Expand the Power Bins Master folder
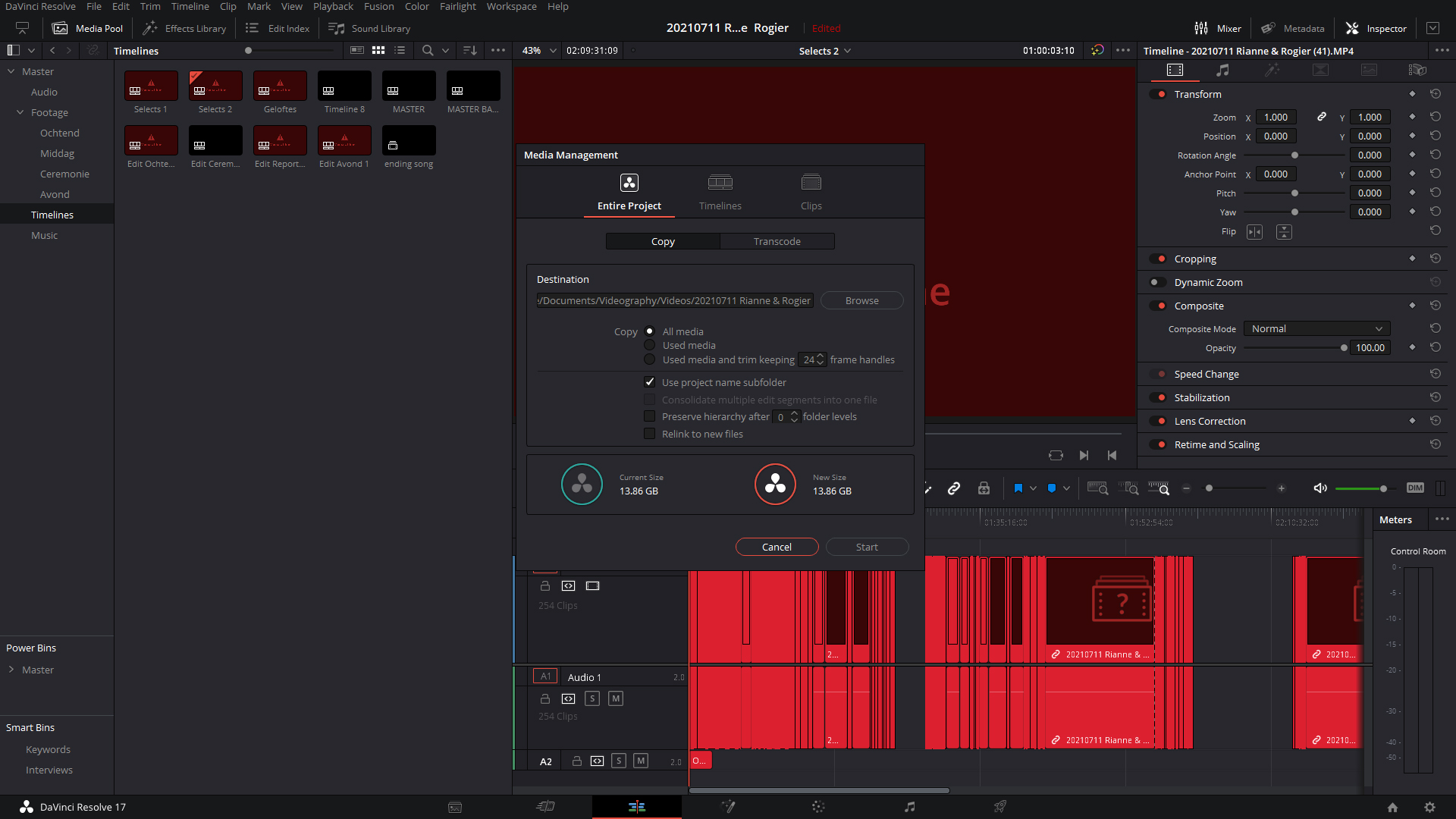The height and width of the screenshot is (819, 1456). coord(11,670)
